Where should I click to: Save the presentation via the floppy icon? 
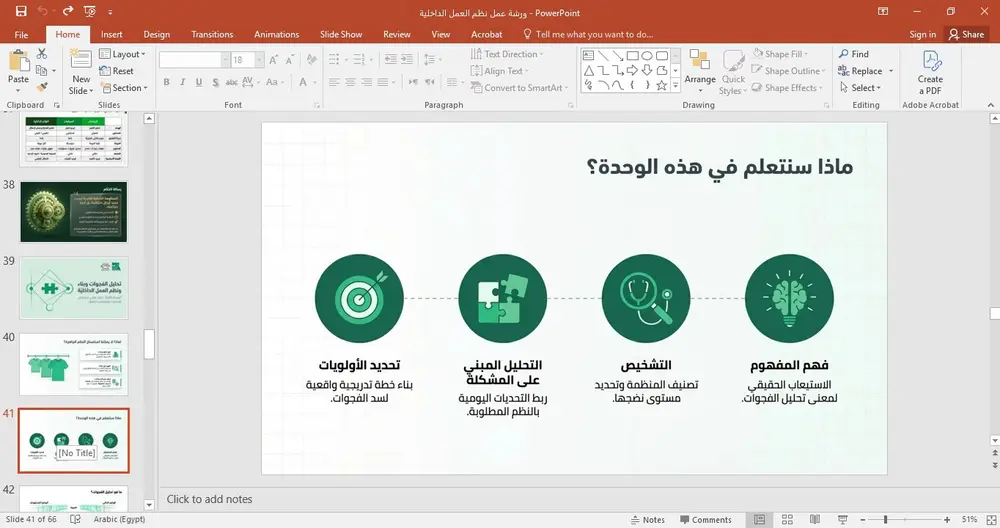click(21, 11)
